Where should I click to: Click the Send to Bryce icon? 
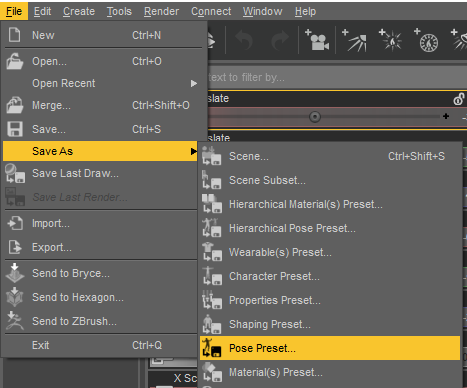15,273
